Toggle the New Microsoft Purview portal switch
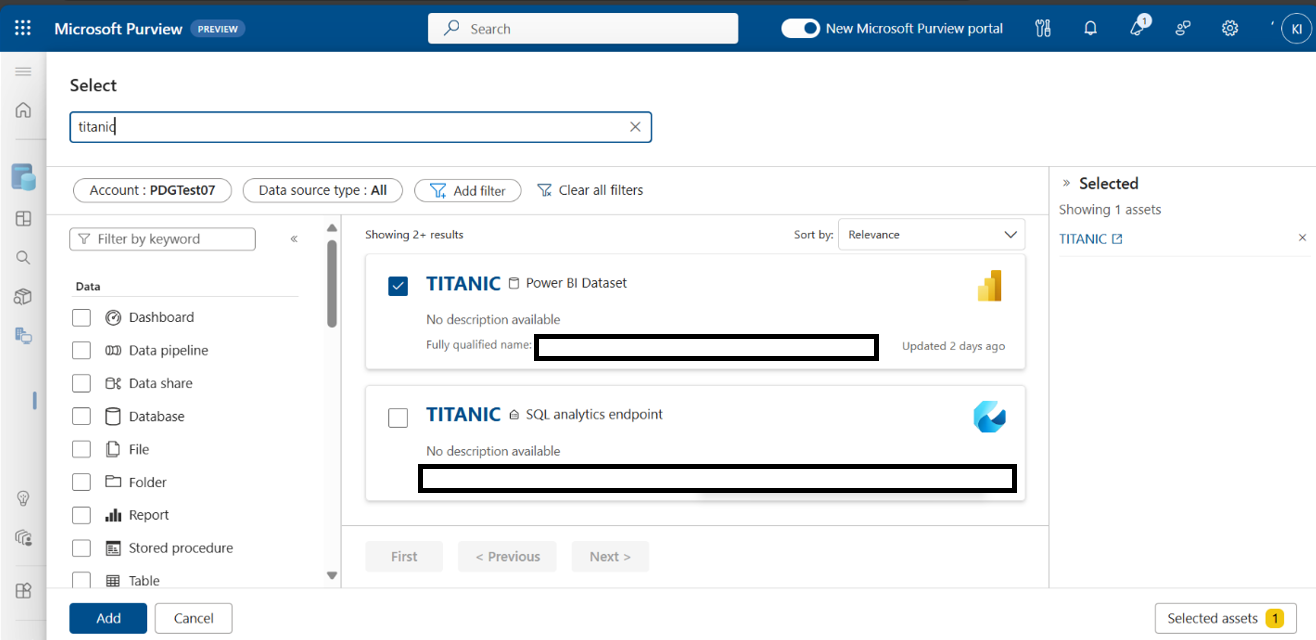Image resolution: width=1316 pixels, height=640 pixels. (800, 28)
